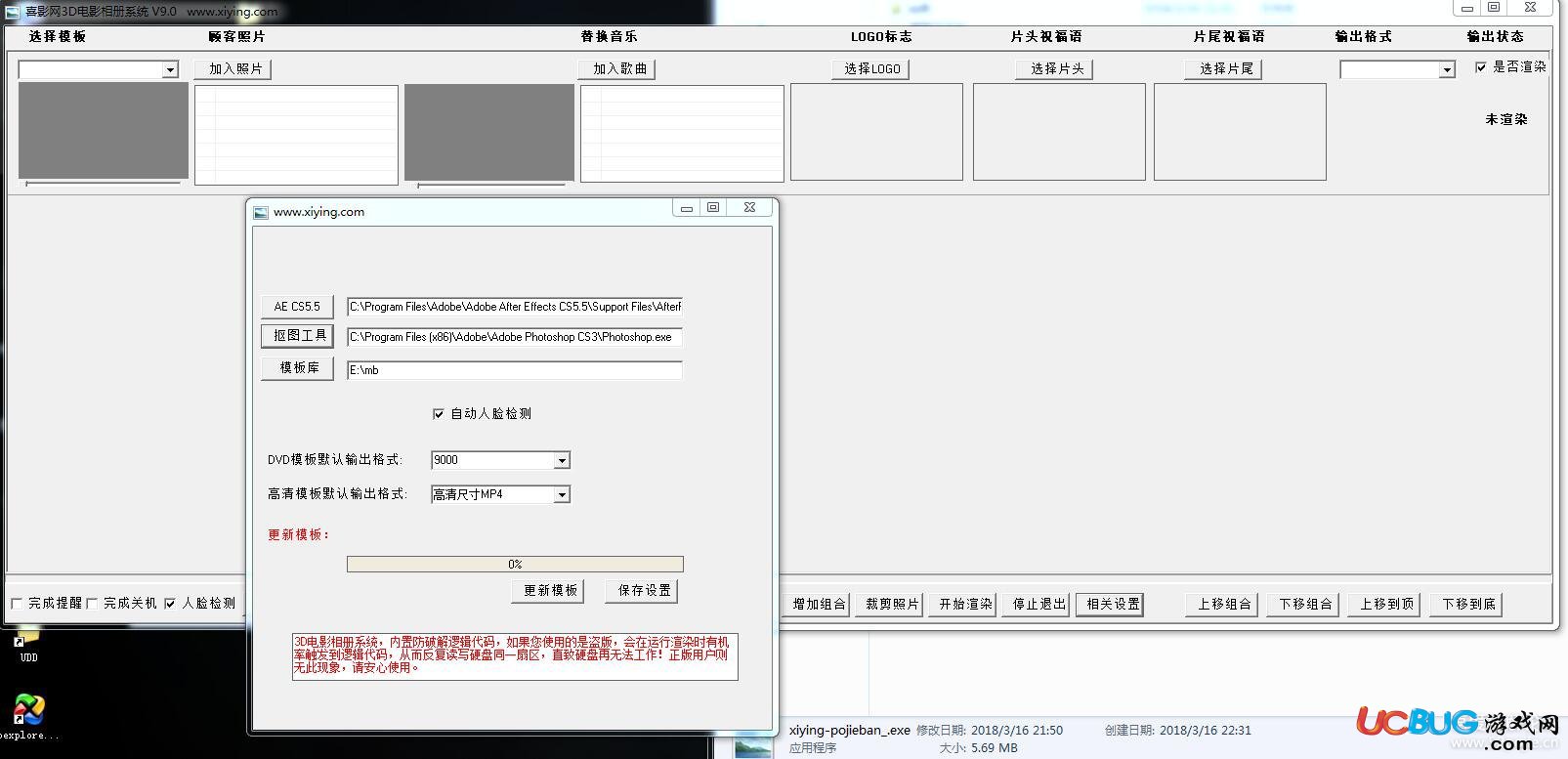Open the 高清模板默认输出格式 dropdown
Viewport: 1568px width, 759px height.
pyautogui.click(x=562, y=495)
